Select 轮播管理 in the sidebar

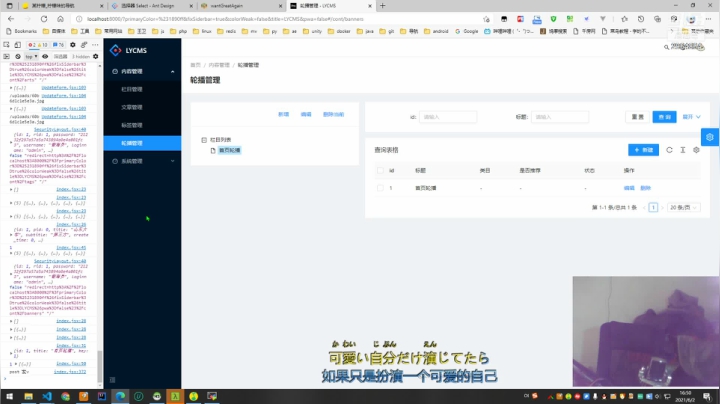point(142,143)
